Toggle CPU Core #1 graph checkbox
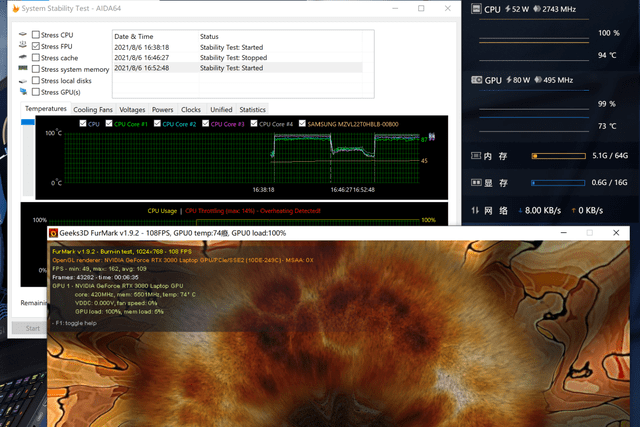Image resolution: width=640 pixels, height=427 pixels. pyautogui.click(x=109, y=123)
